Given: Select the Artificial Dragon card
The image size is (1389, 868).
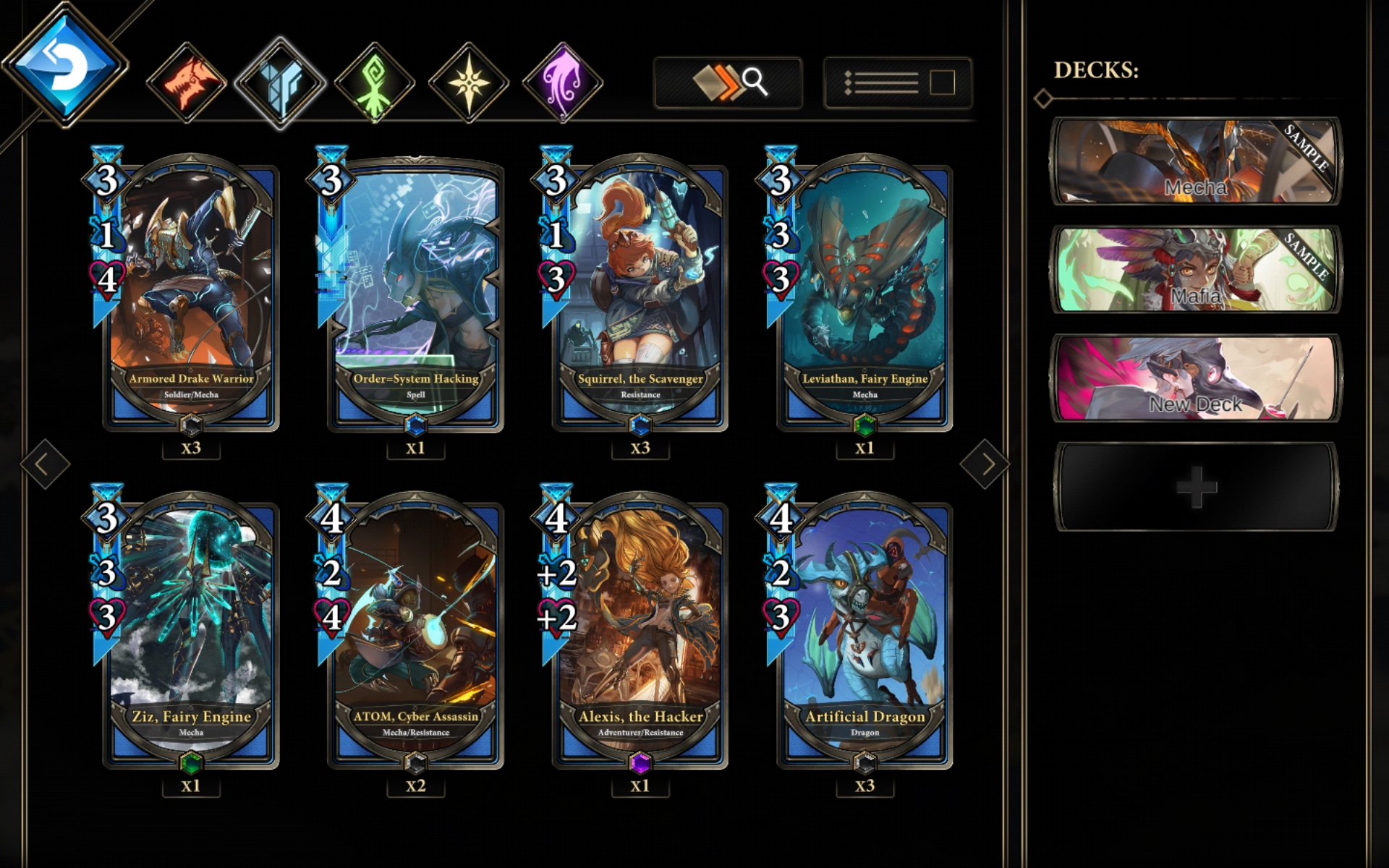Looking at the screenshot, I should click(x=859, y=629).
